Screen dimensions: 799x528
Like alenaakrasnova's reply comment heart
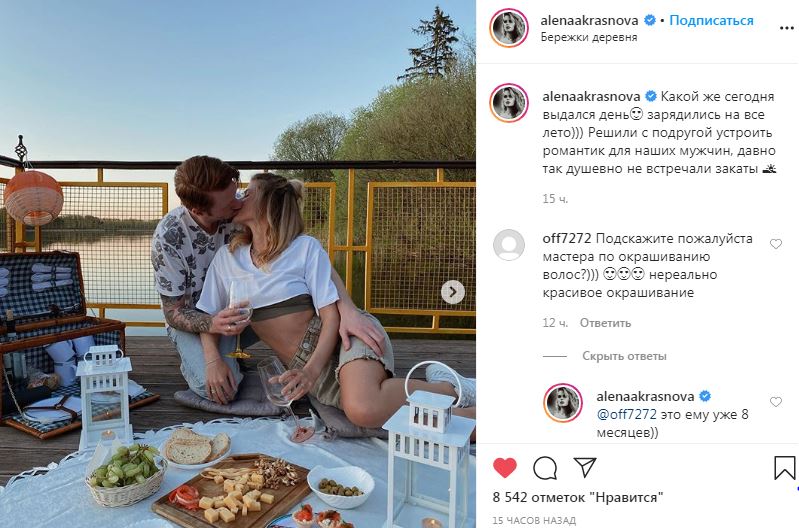776,402
